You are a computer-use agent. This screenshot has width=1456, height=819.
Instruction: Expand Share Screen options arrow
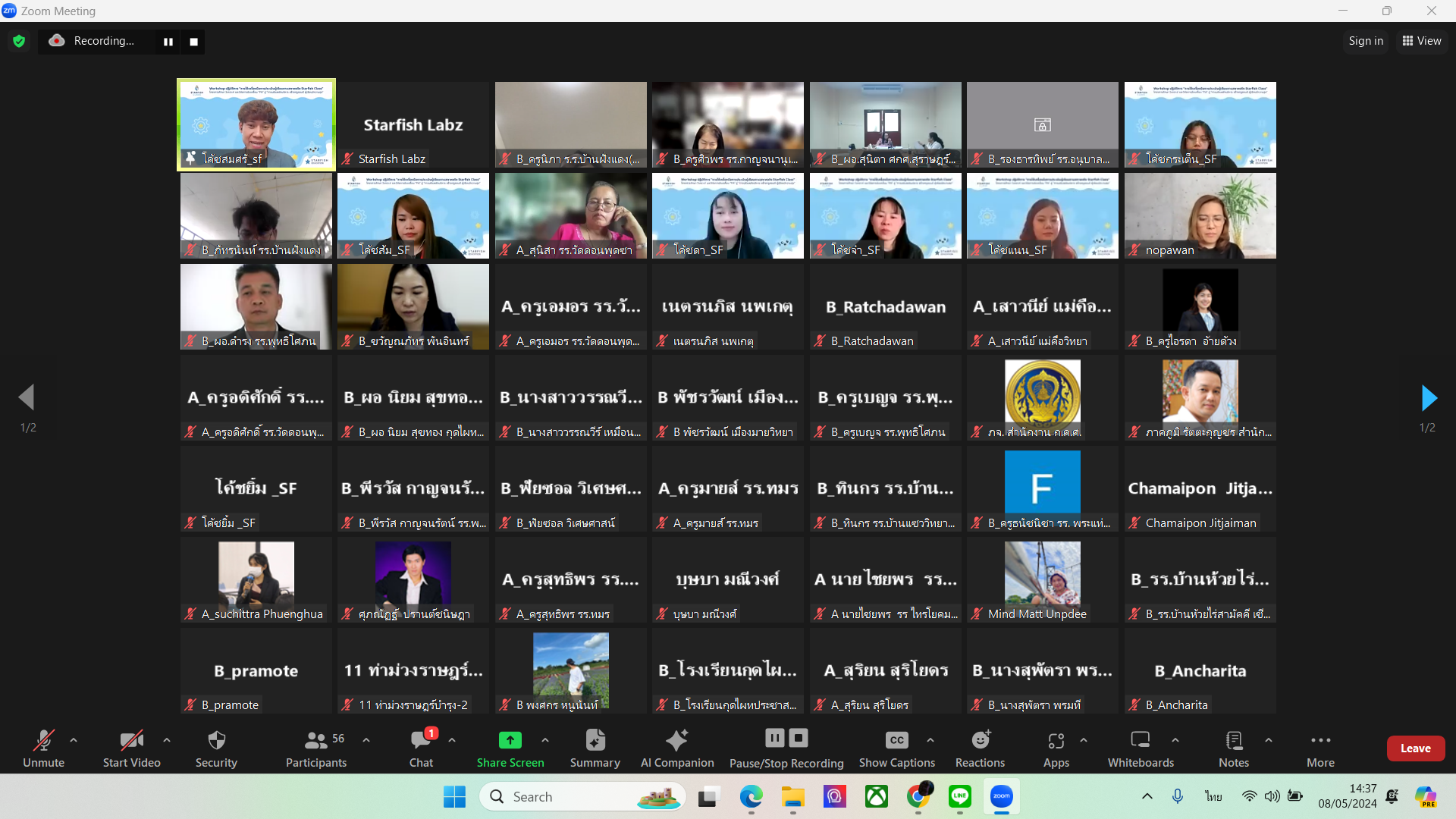pos(545,740)
